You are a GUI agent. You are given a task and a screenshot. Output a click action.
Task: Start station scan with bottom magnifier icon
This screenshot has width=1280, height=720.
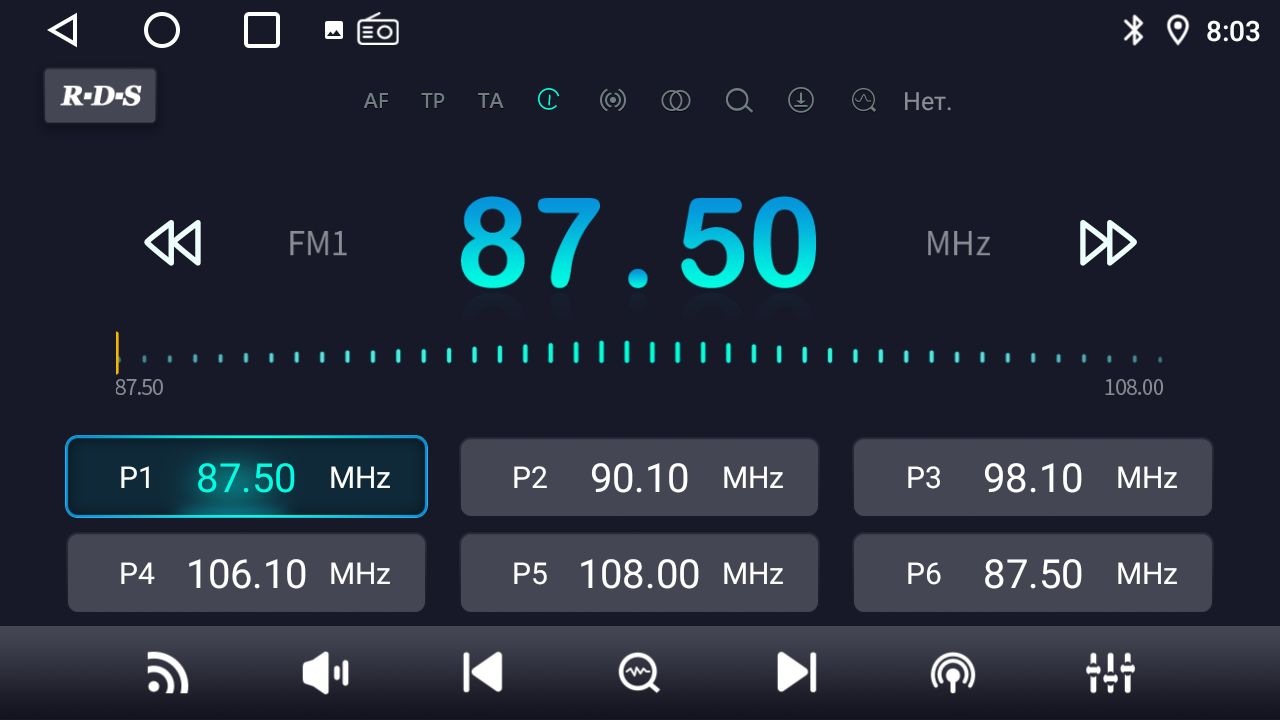point(639,673)
